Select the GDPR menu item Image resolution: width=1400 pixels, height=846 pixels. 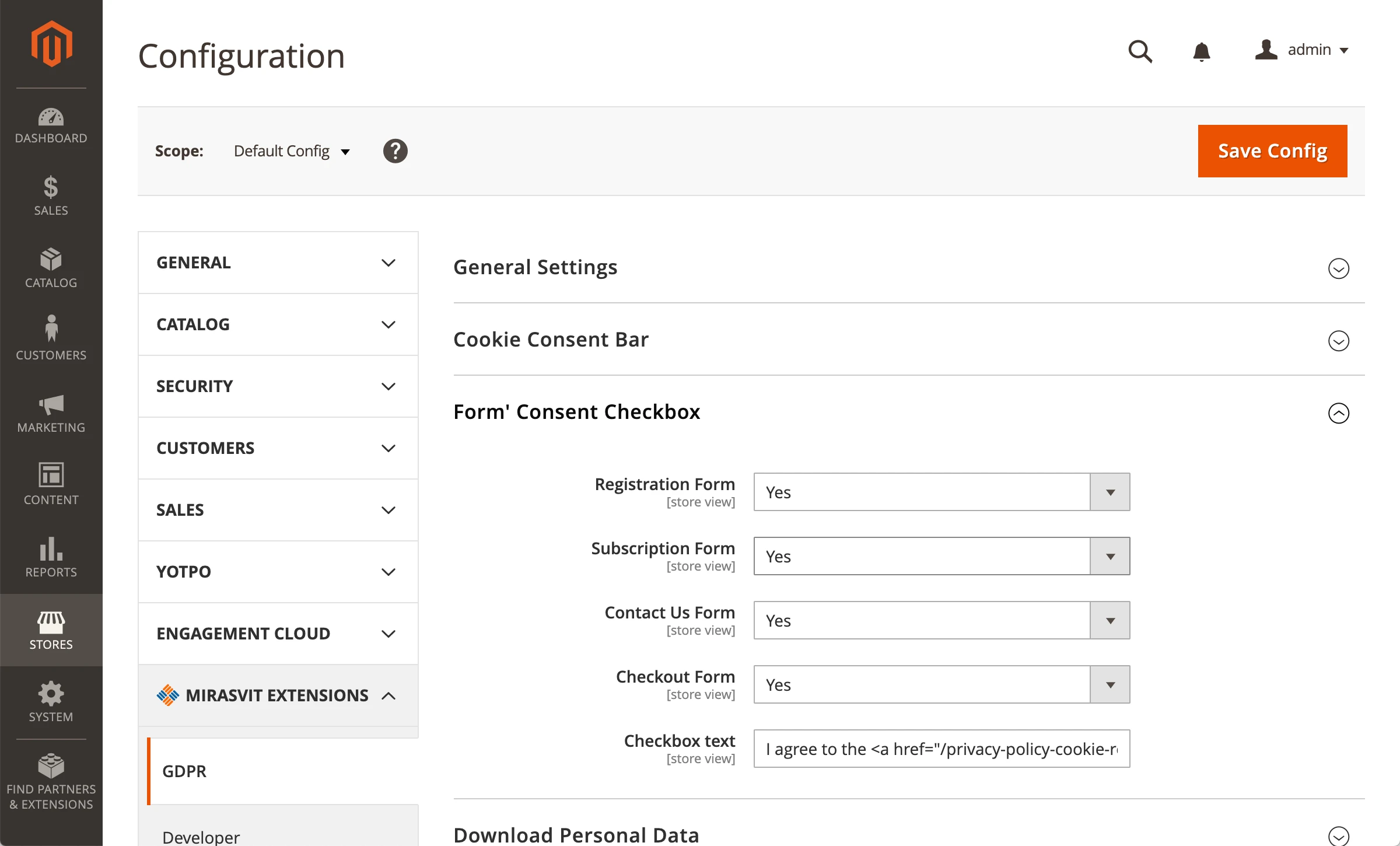184,771
